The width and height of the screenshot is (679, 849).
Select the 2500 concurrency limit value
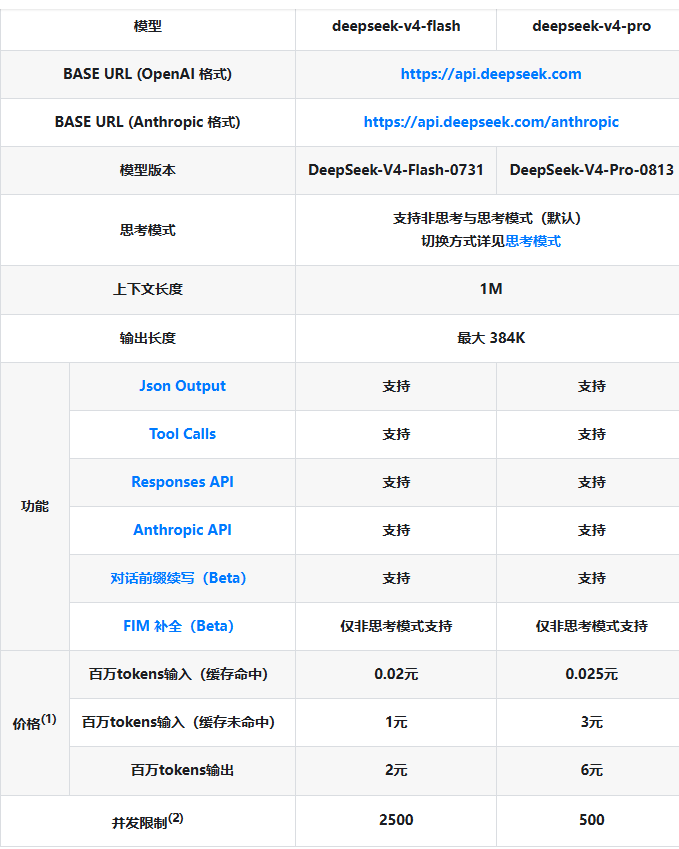(x=396, y=820)
